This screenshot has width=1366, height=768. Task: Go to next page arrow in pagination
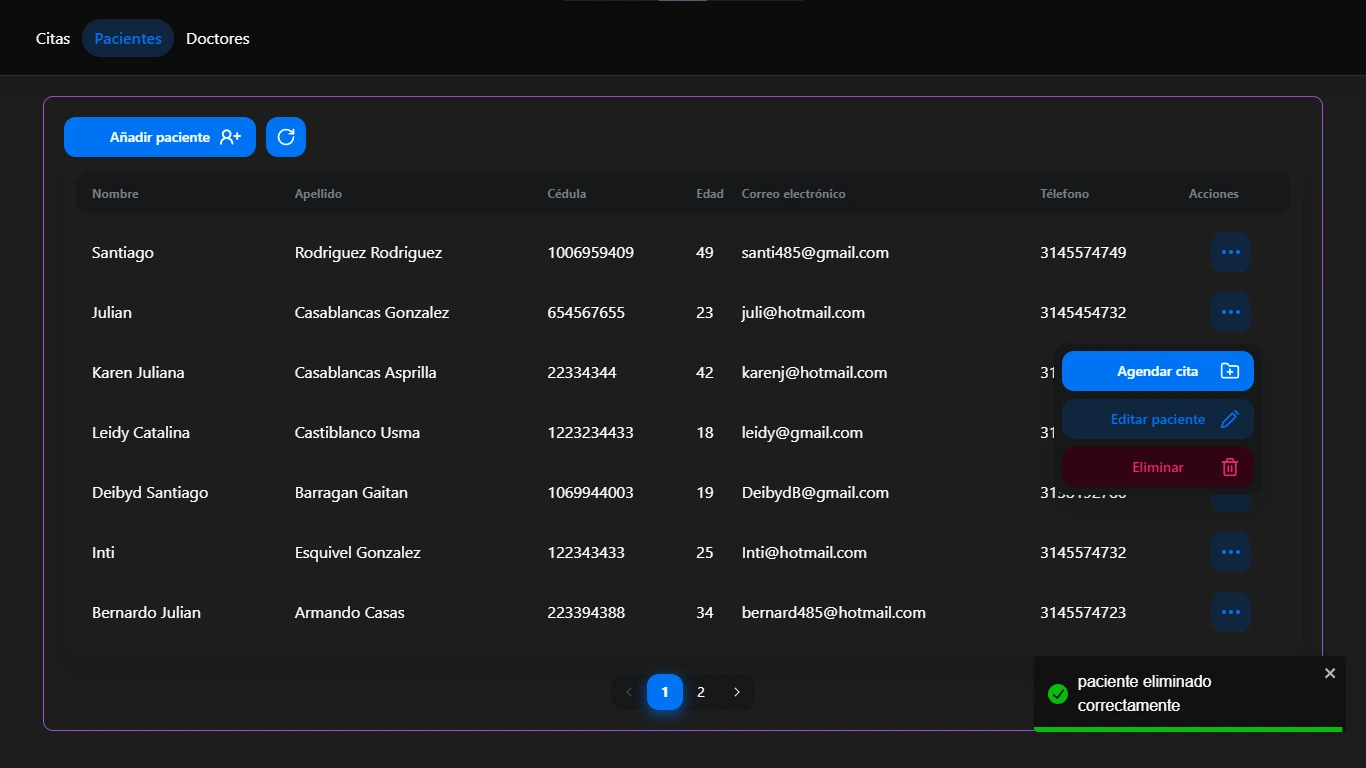tap(737, 692)
